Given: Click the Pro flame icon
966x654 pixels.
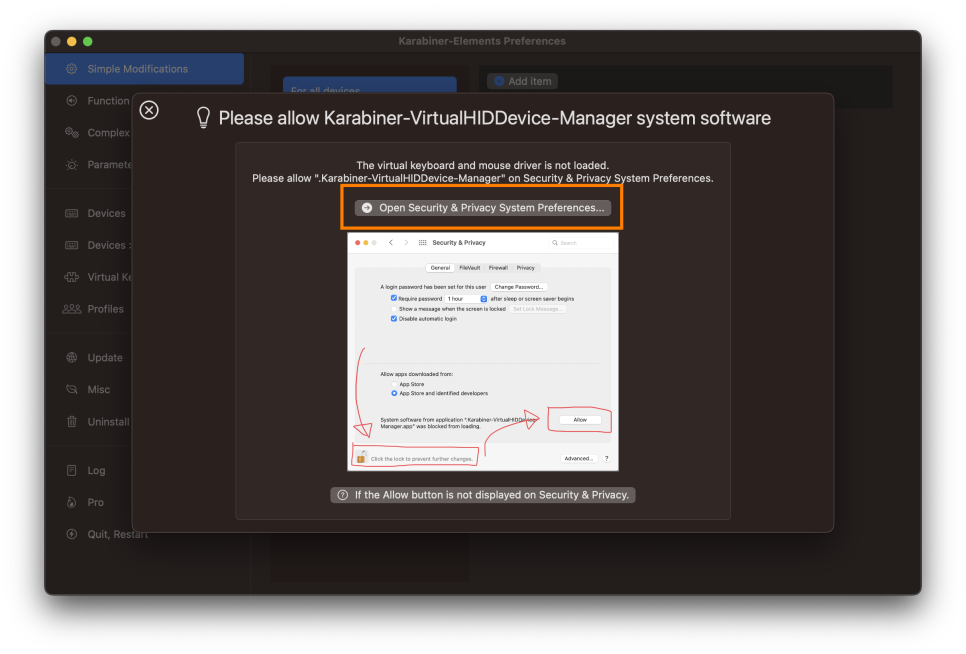Looking at the screenshot, I should click(71, 503).
